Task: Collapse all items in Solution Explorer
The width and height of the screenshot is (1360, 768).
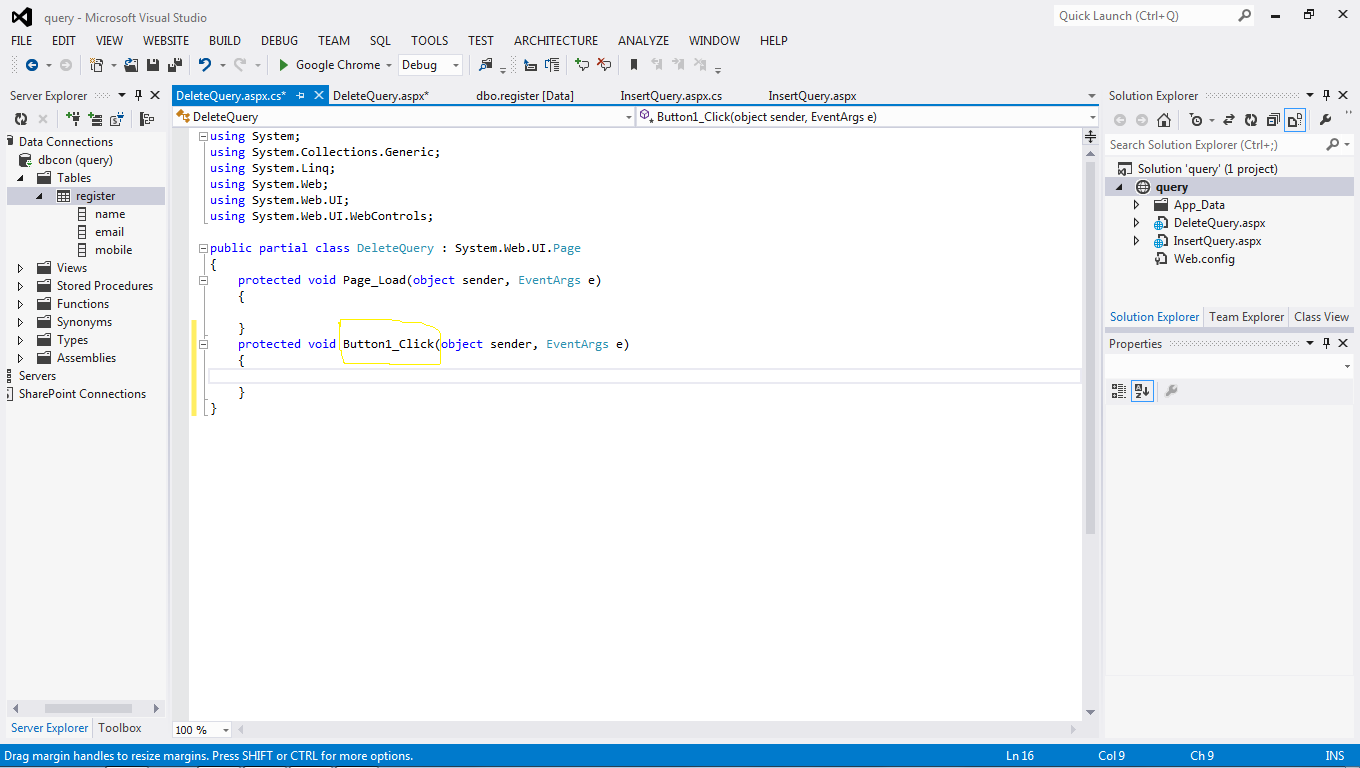Action: 1273,120
